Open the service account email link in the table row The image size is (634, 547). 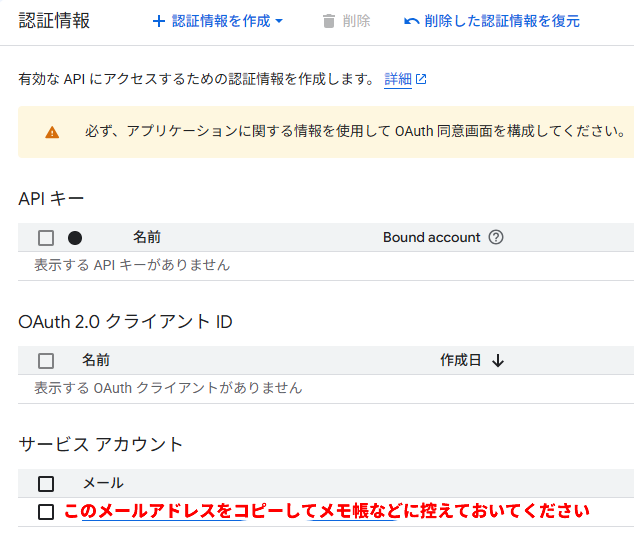[x=327, y=511]
